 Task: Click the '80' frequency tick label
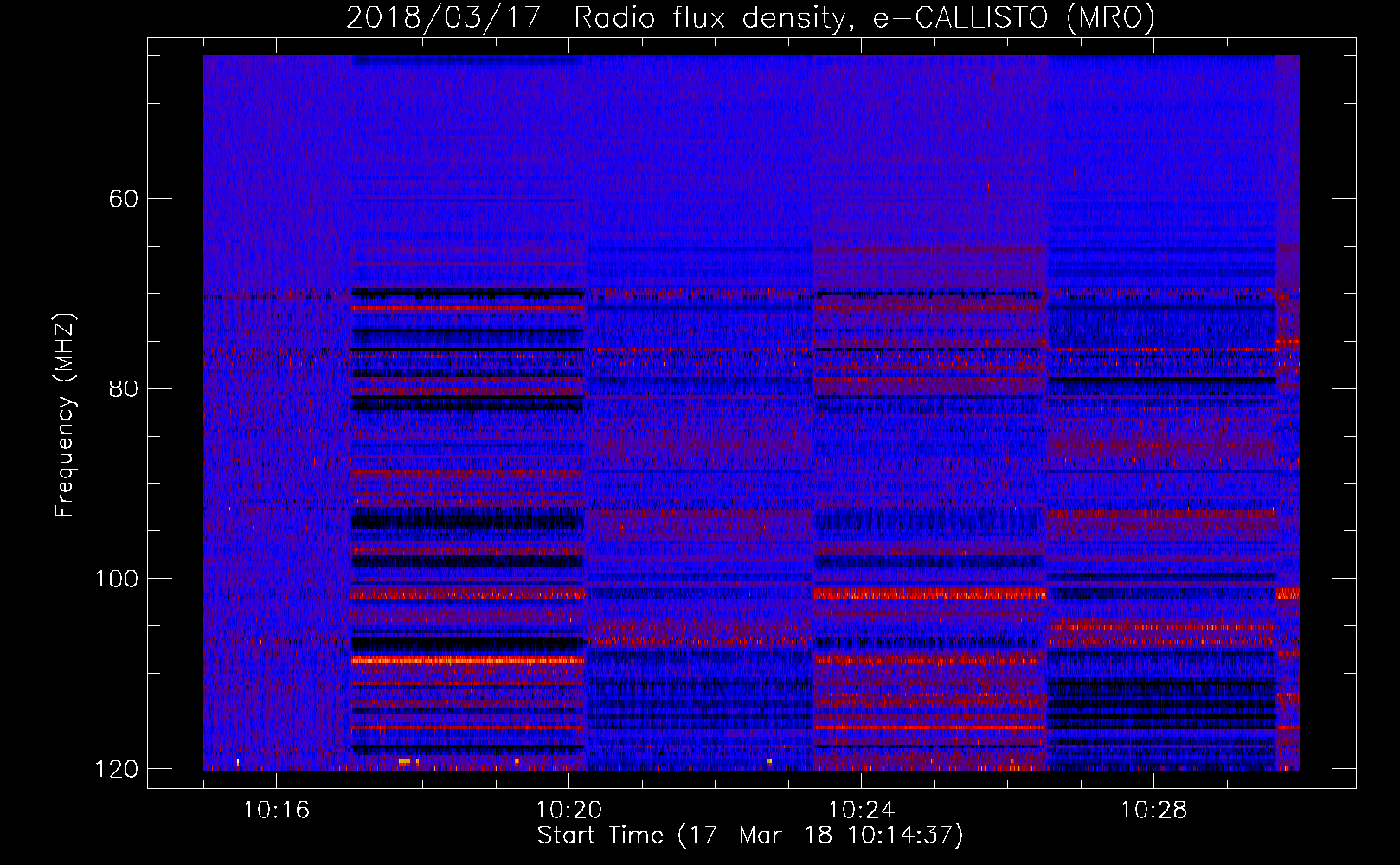[124, 388]
